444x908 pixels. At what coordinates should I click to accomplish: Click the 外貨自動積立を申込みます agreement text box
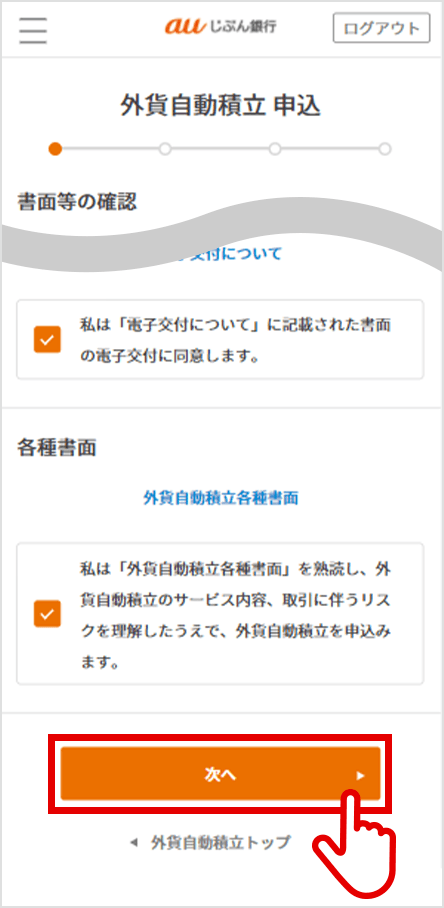click(x=220, y=613)
